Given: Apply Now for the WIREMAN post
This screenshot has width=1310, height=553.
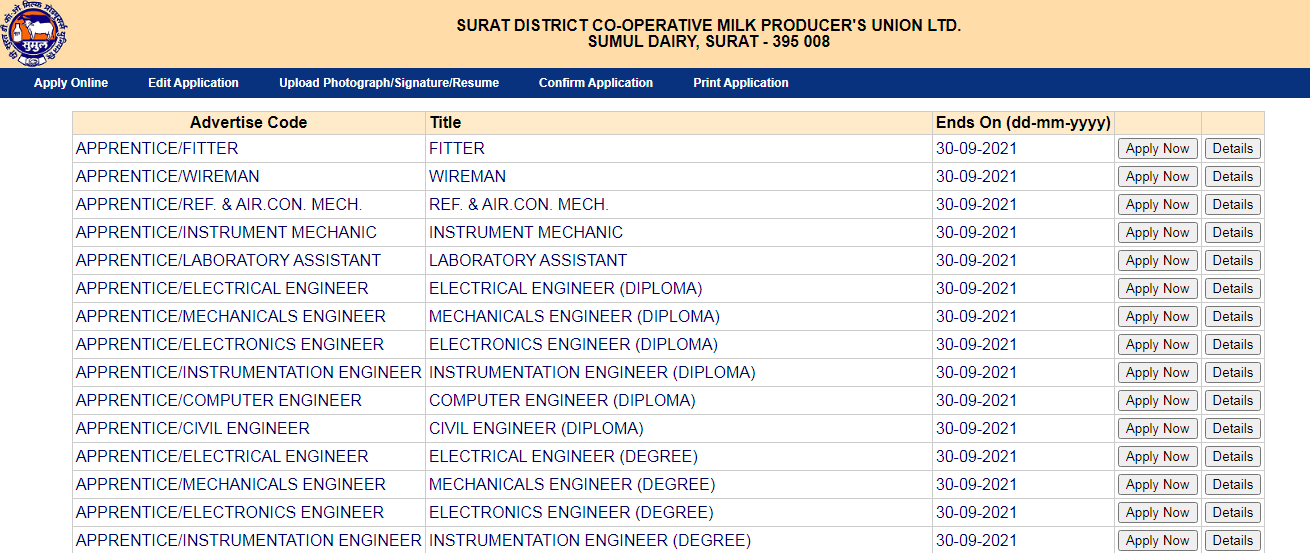Looking at the screenshot, I should click(1157, 177).
